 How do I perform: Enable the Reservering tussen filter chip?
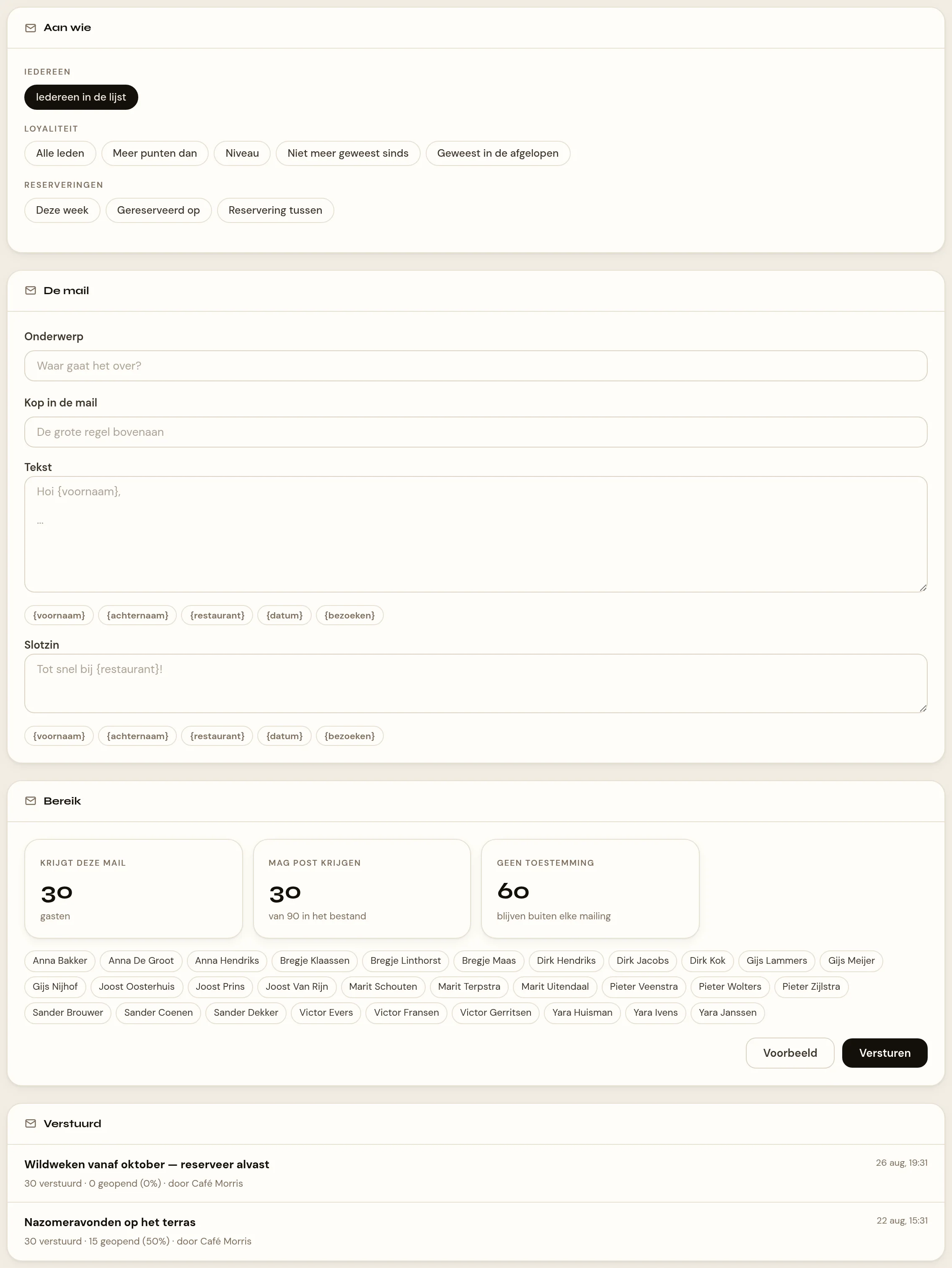coord(275,210)
